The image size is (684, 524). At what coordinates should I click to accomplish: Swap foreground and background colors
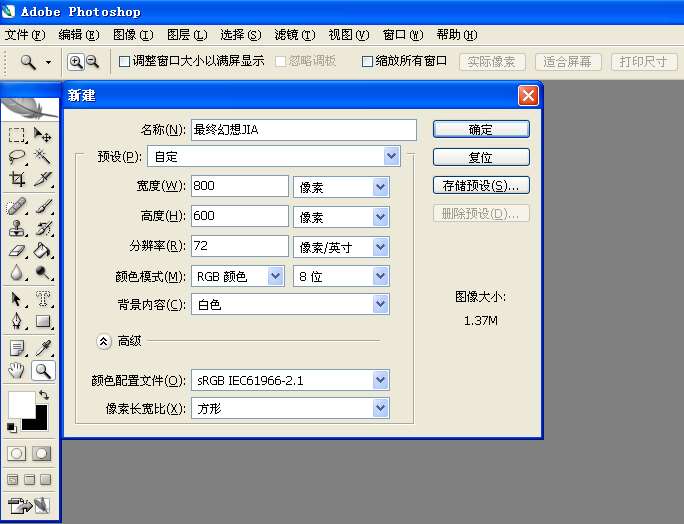(x=44, y=395)
